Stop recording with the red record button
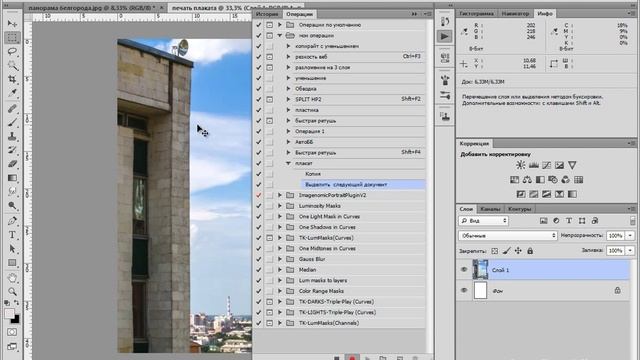Viewport: 640px width, 360px height. (352, 358)
